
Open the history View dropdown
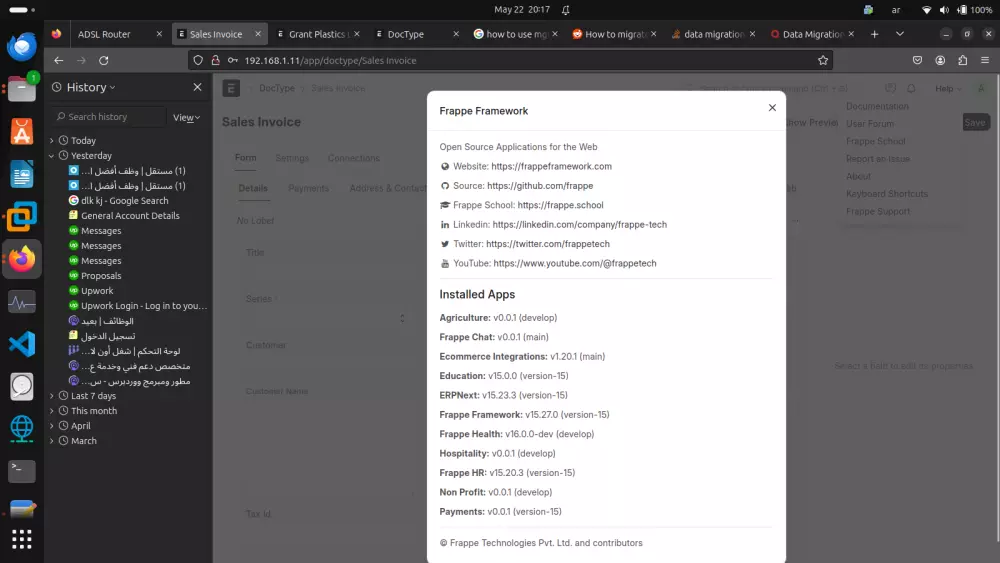(x=186, y=117)
